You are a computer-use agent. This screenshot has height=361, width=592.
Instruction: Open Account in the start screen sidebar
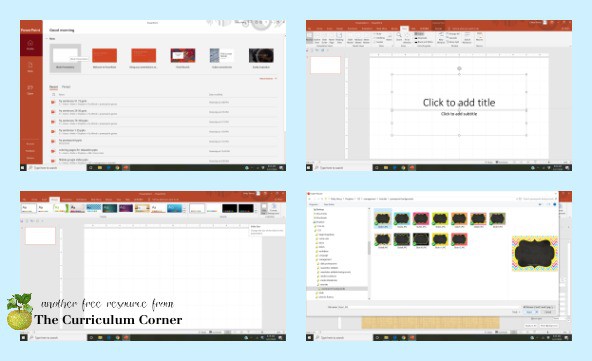coord(30,144)
